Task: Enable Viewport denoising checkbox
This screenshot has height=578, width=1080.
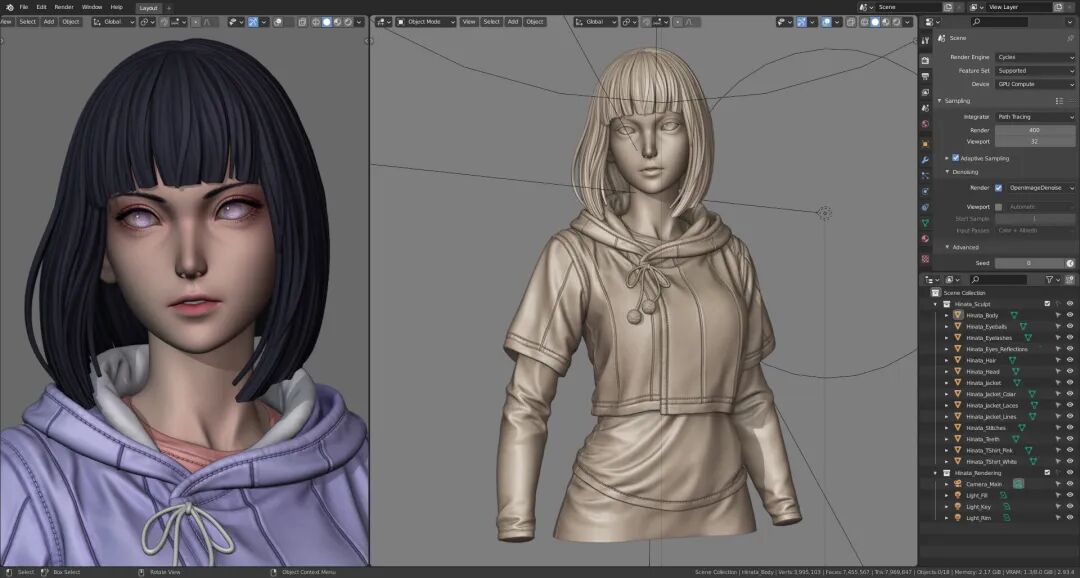Action: coord(998,207)
